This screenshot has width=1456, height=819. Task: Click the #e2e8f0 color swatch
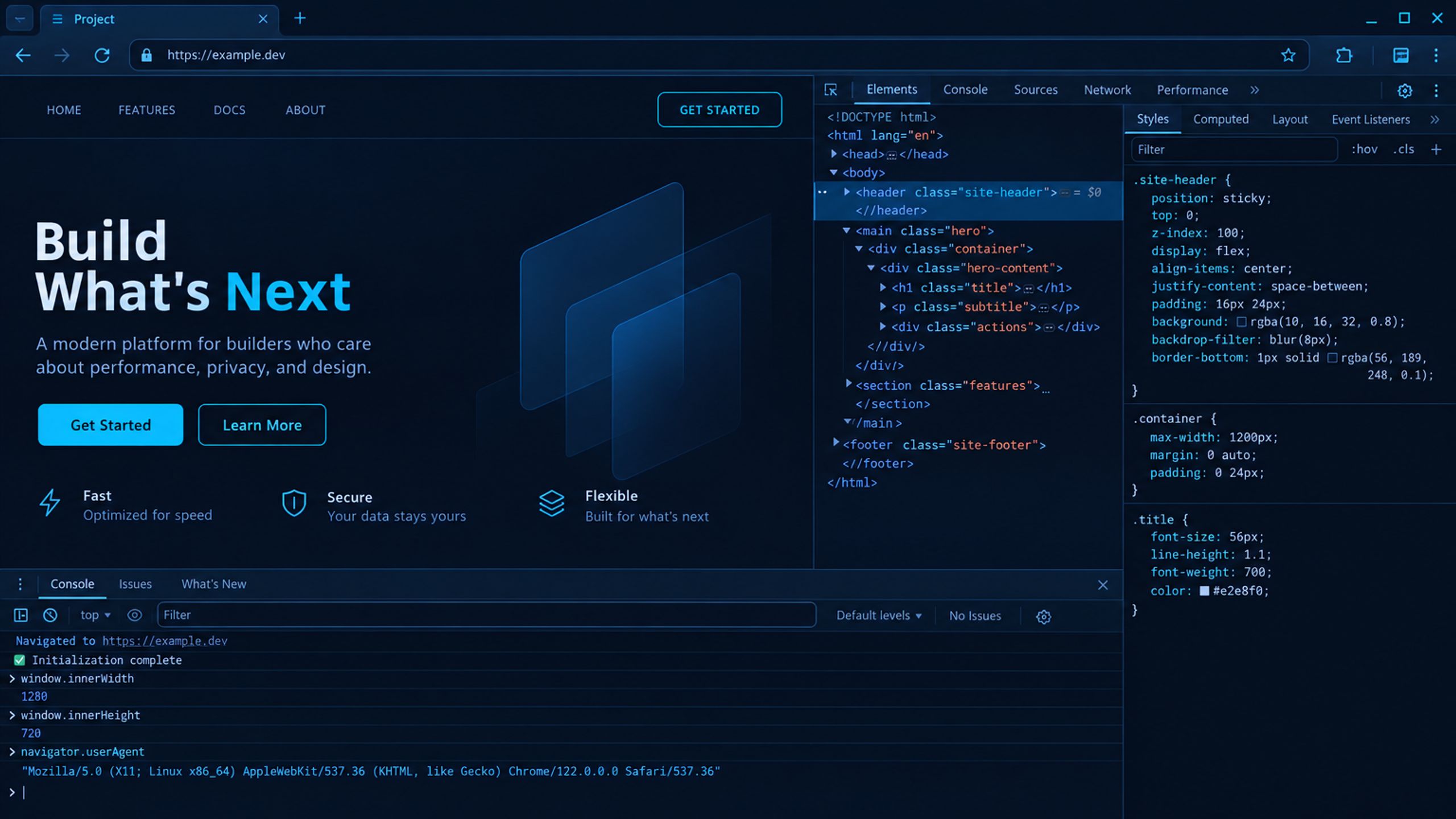[x=1204, y=591]
